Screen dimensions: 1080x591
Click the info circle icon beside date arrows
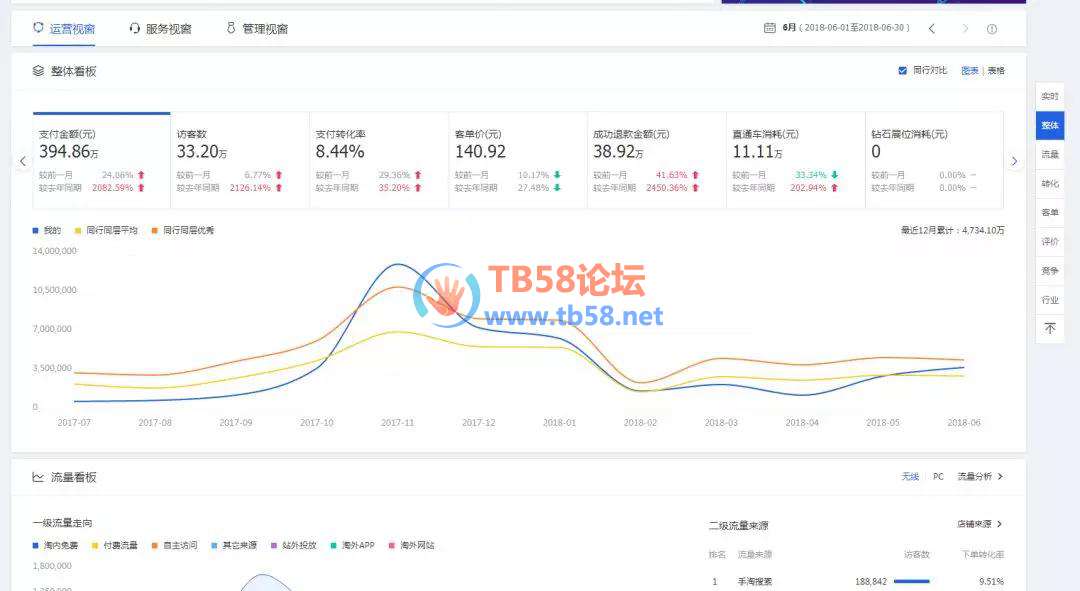coord(992,28)
